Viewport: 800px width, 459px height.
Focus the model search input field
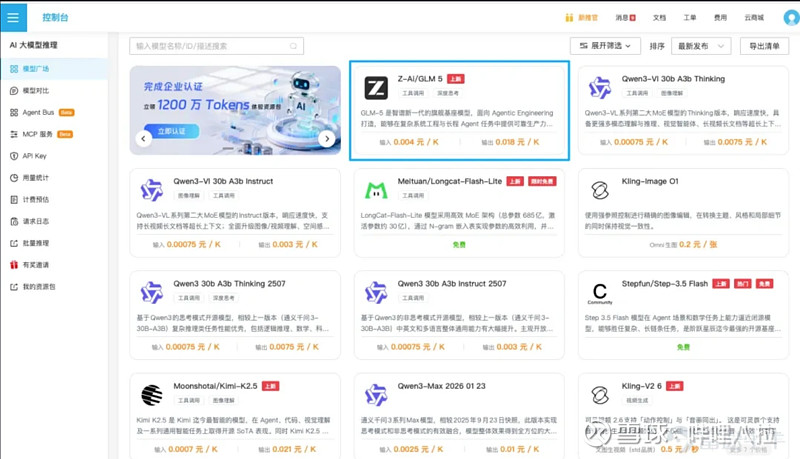[216, 46]
